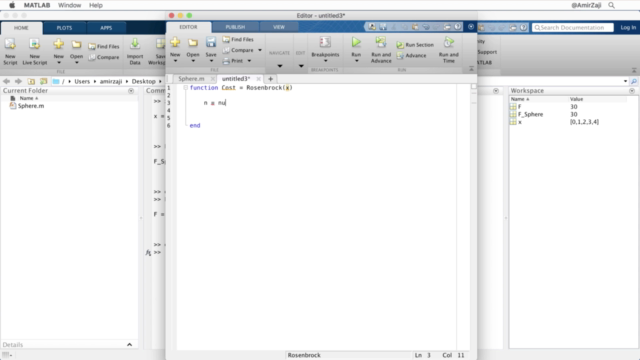Screen dimensions: 640x360
Task: Click Browse for folder icon
Action: (x=43, y=81)
